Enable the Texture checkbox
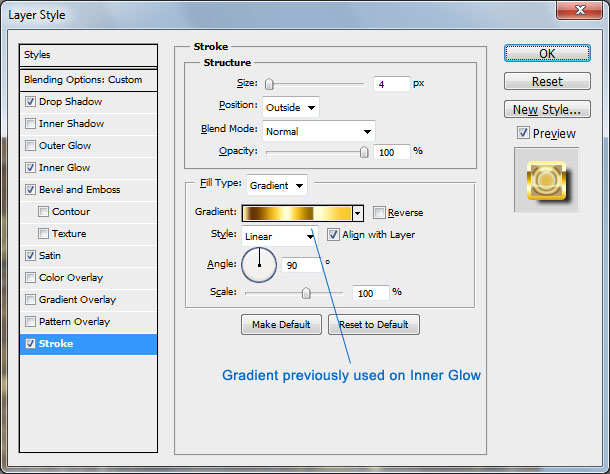Viewport: 610px width, 474px height. pos(44,233)
